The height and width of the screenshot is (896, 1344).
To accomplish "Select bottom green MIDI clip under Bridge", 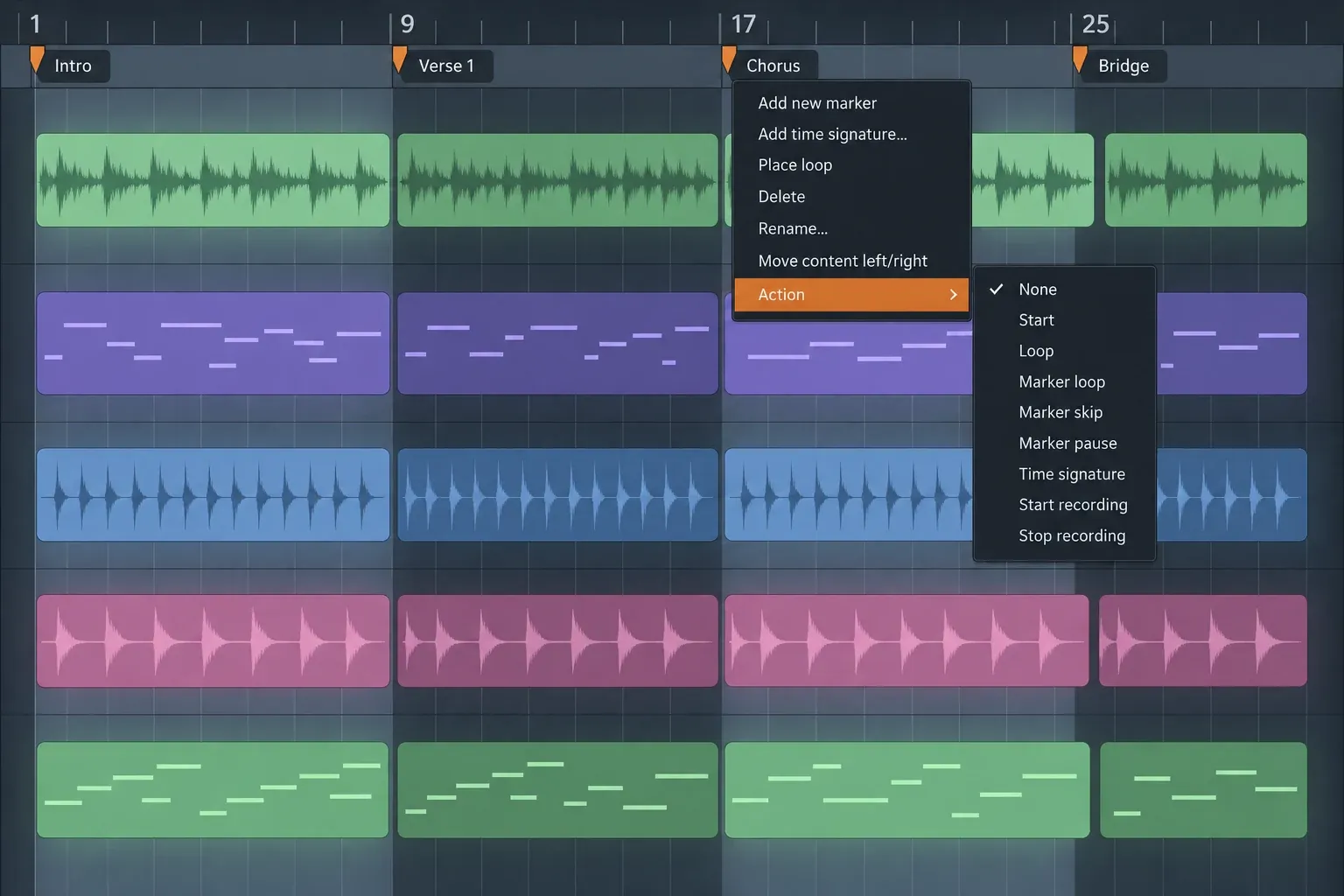I will [1203, 790].
